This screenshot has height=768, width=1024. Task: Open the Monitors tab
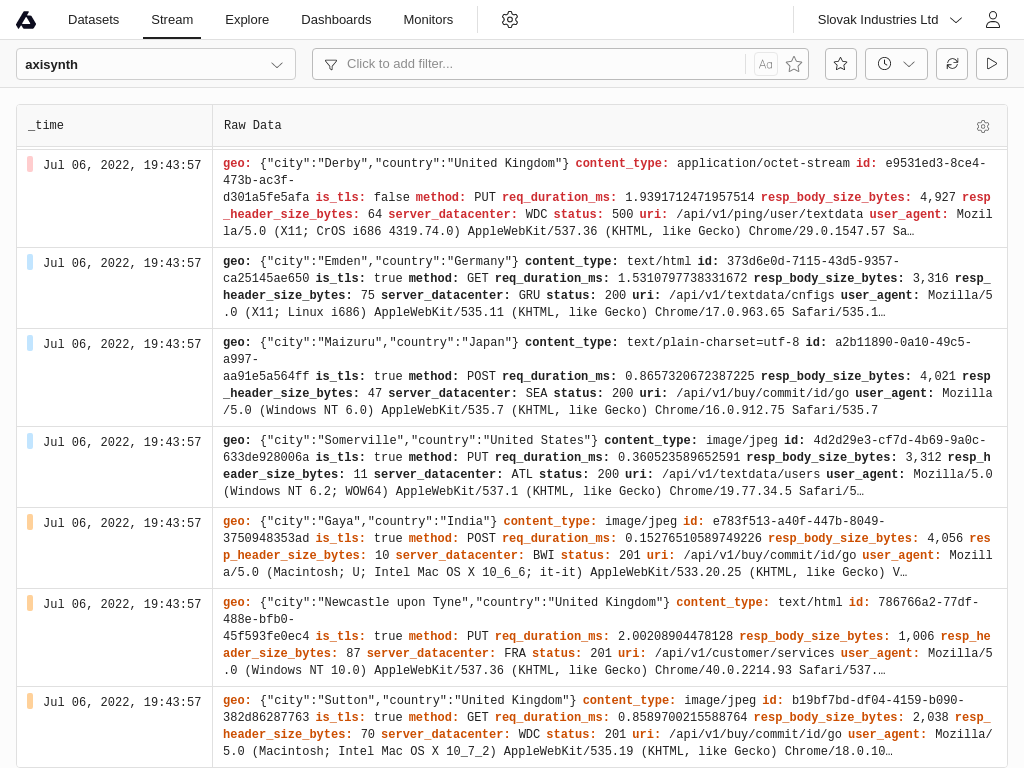coord(428,20)
